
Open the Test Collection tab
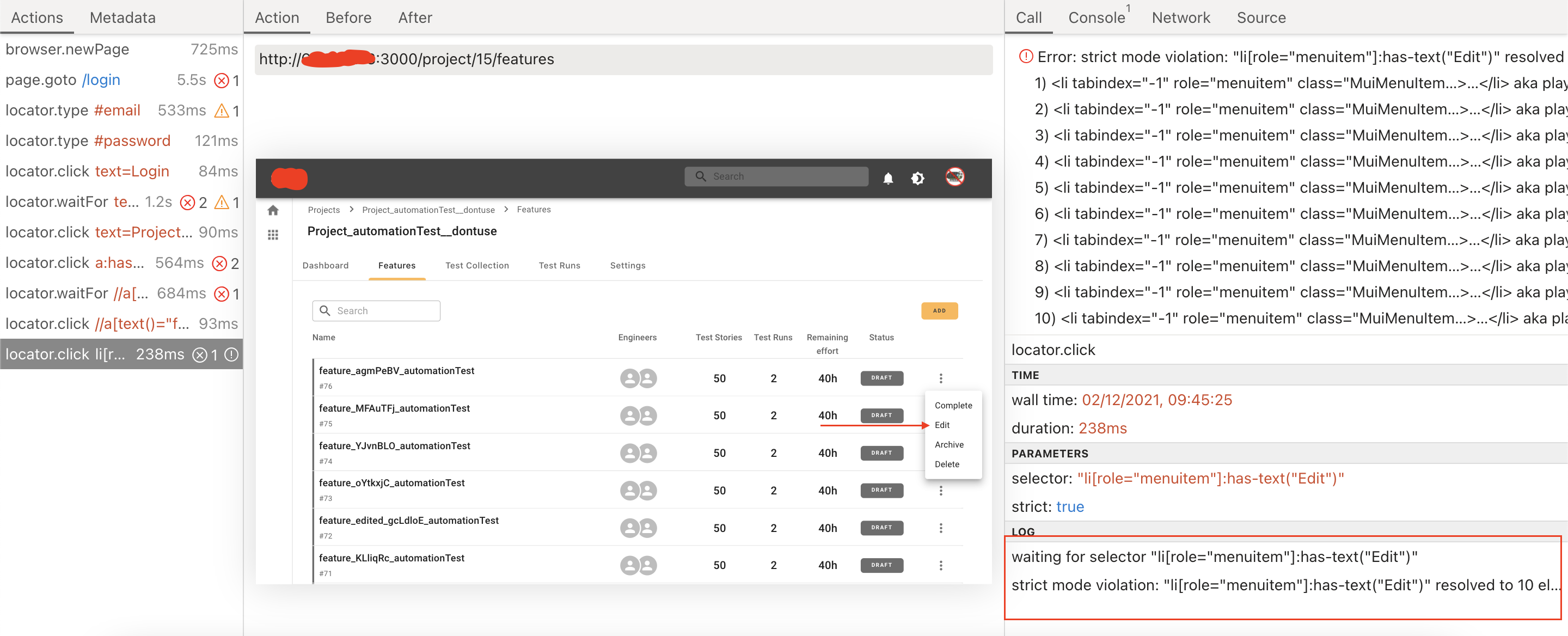476,265
